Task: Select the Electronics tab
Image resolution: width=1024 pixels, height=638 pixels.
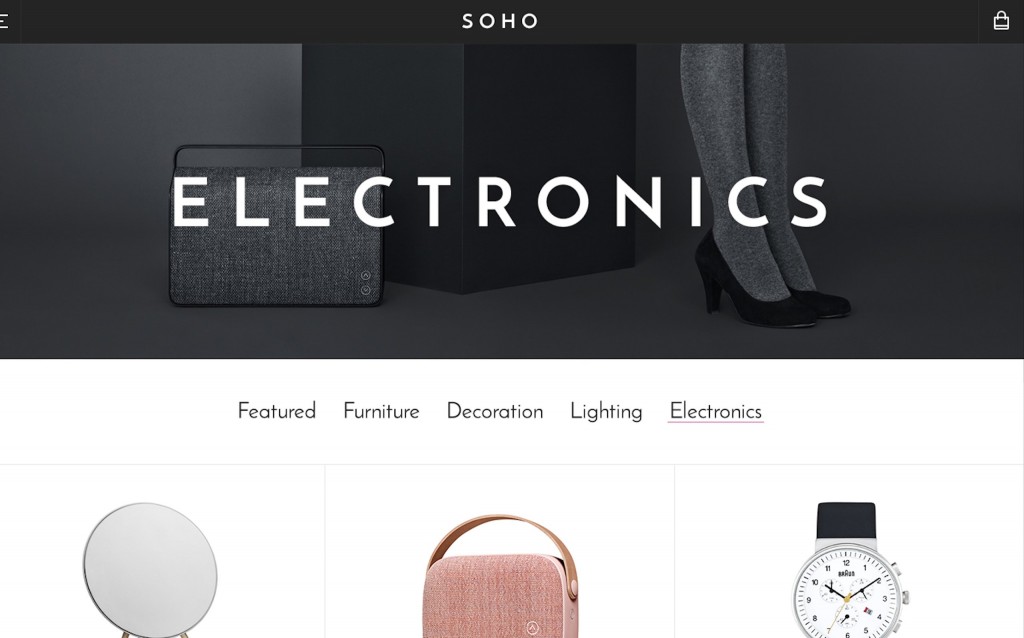Action: click(716, 411)
